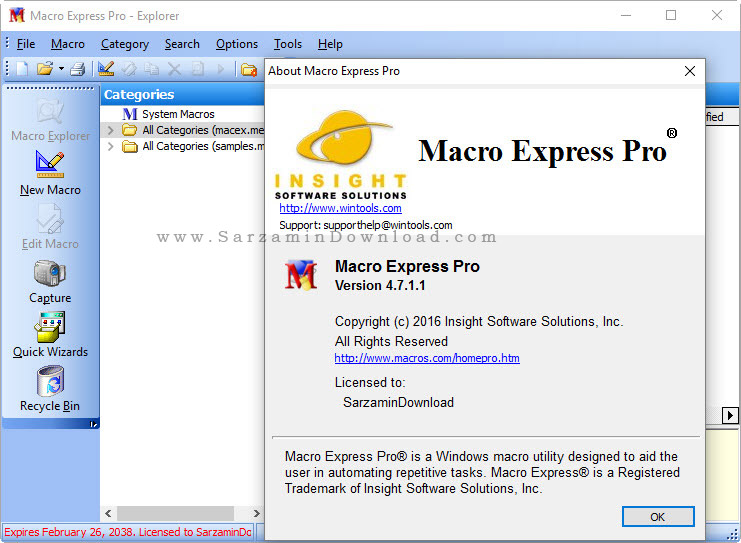Click New Macro in the sidebar
The height and width of the screenshot is (543, 741).
pos(50,173)
